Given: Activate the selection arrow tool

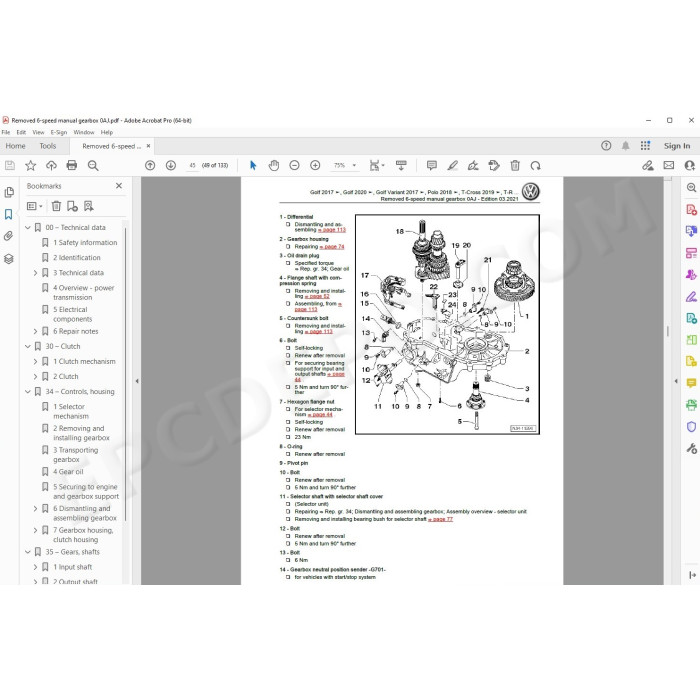Looking at the screenshot, I should (x=253, y=165).
